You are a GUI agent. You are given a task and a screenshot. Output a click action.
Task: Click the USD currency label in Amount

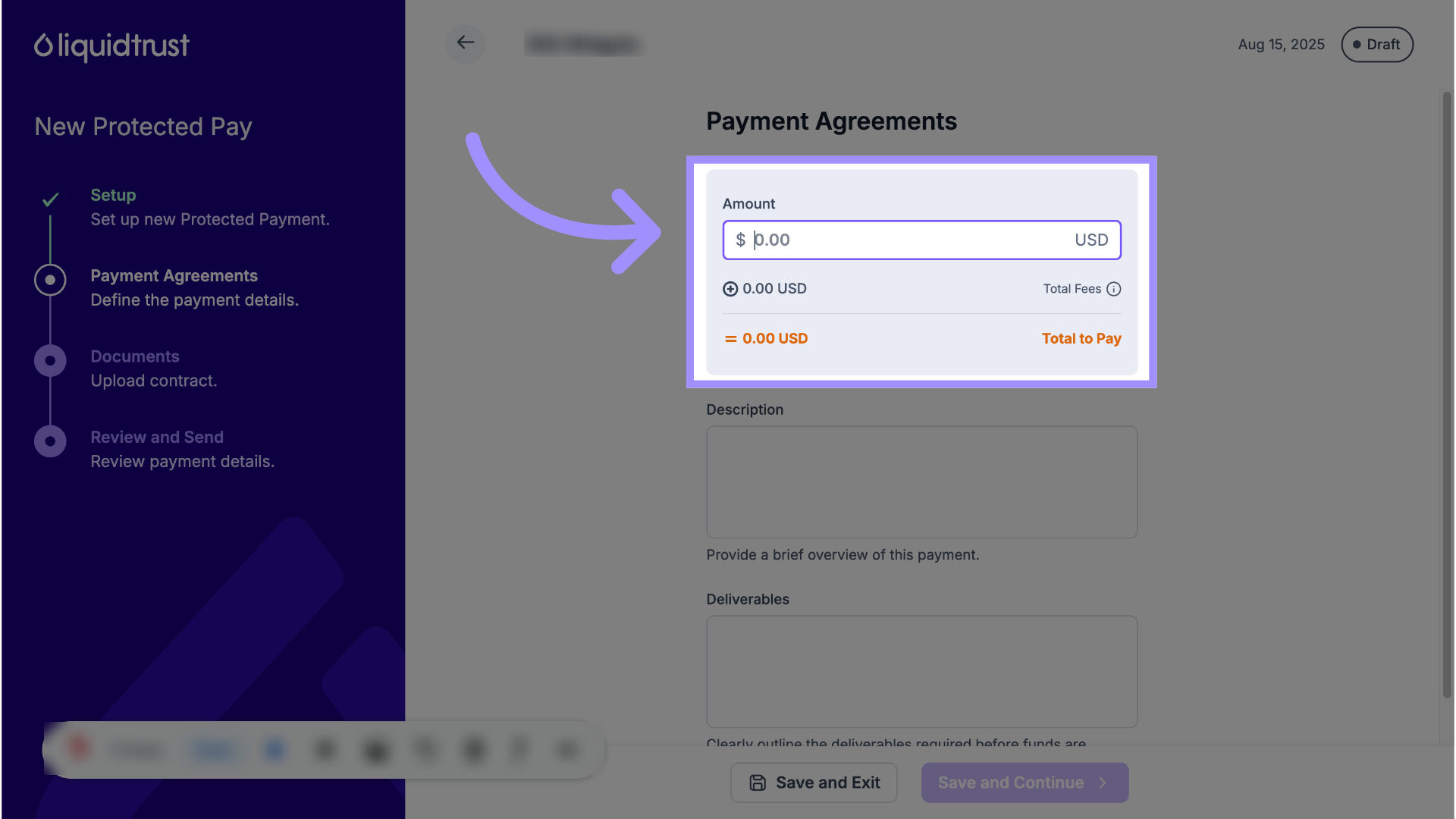point(1091,240)
